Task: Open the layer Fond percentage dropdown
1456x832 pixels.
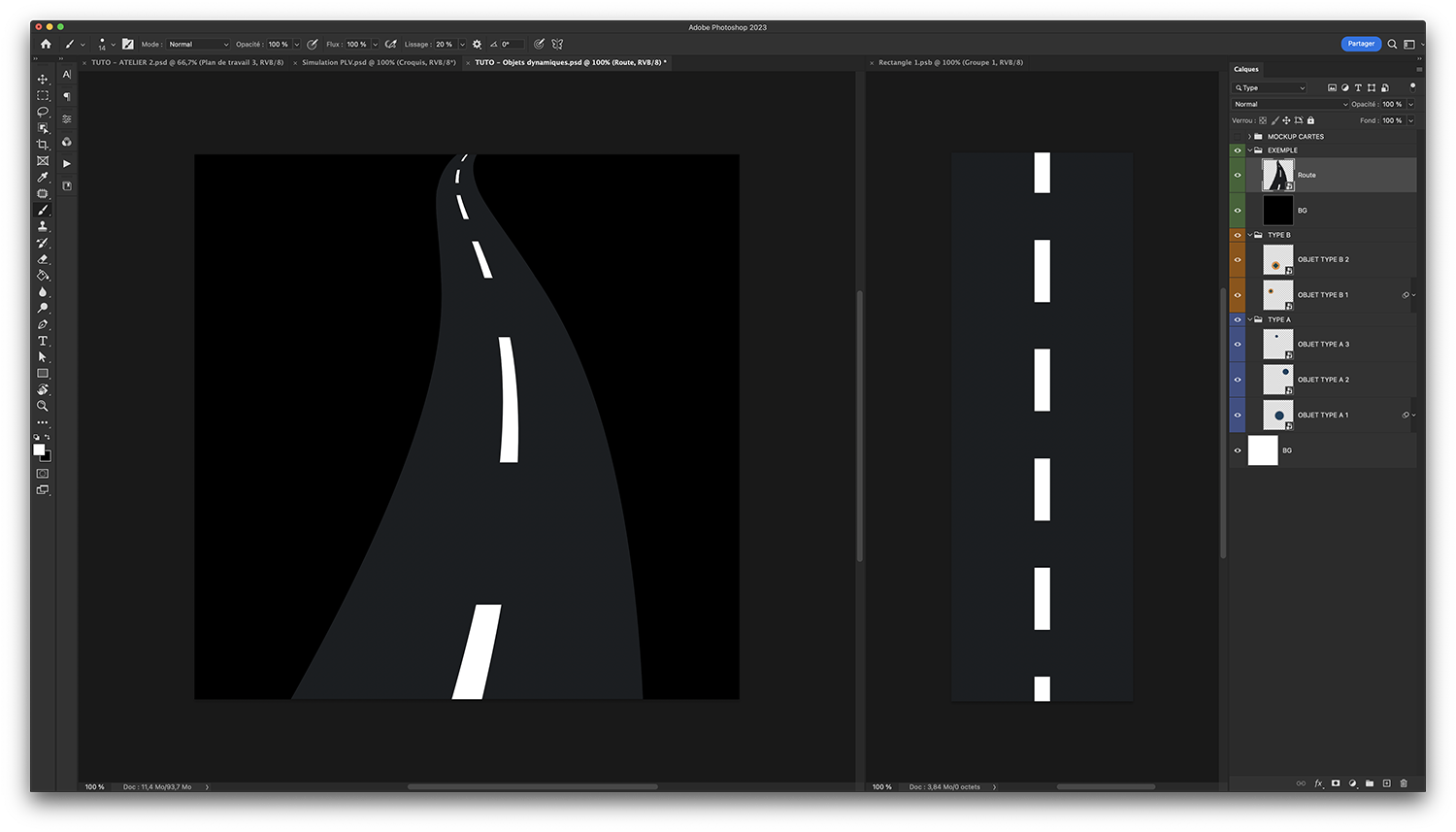Action: tap(1410, 120)
